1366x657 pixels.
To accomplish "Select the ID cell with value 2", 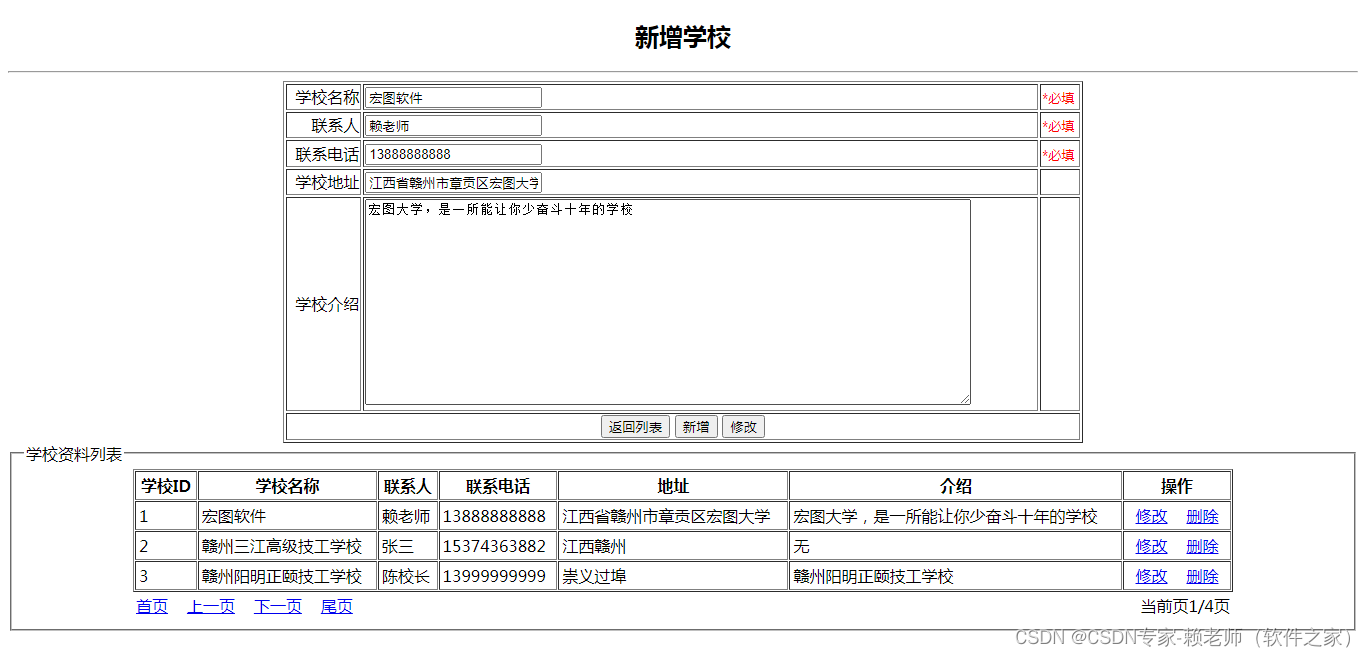I will (166, 546).
